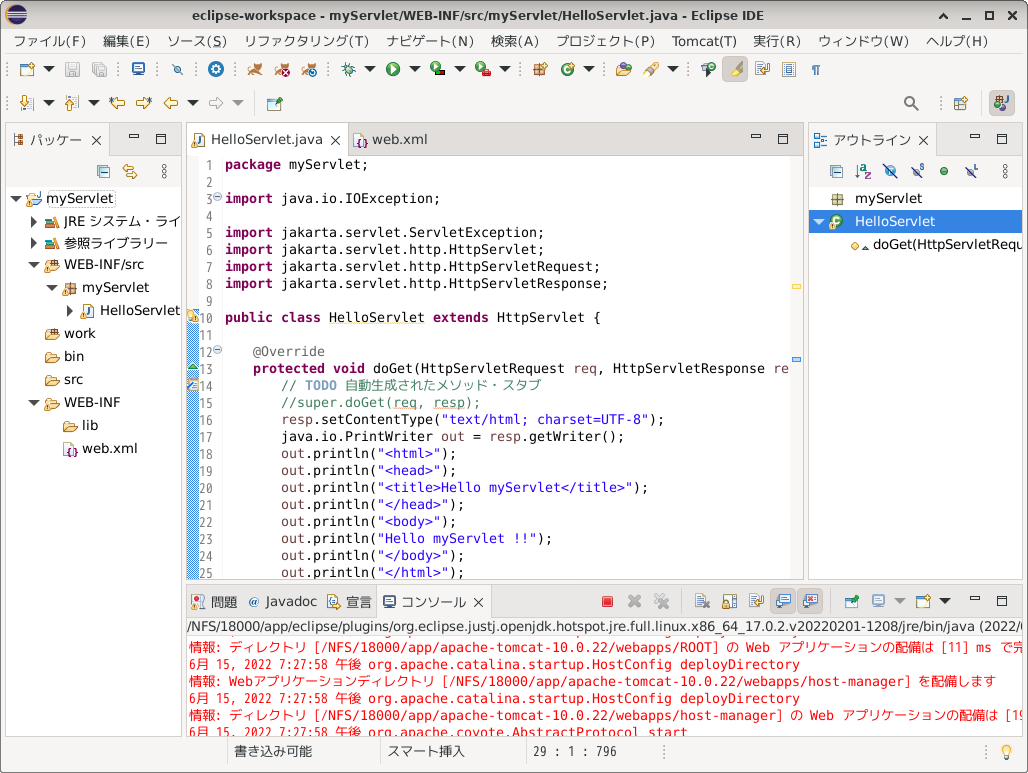Open dropdown next to New toolbar icon
The width and height of the screenshot is (1028, 773).
click(49, 69)
